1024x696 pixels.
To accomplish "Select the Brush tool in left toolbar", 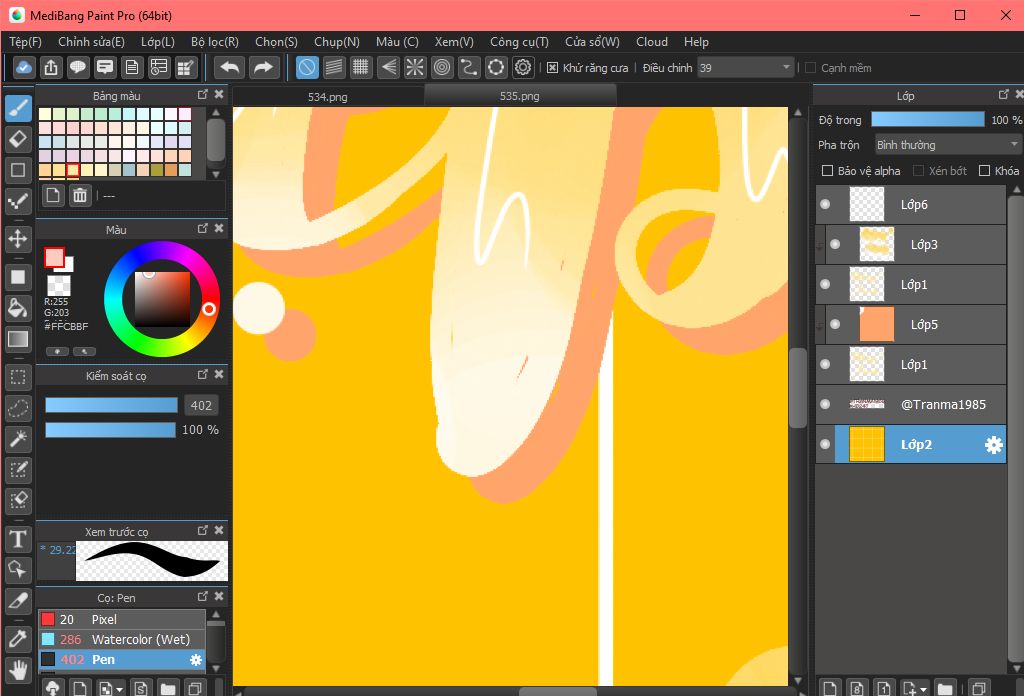I will (x=18, y=108).
